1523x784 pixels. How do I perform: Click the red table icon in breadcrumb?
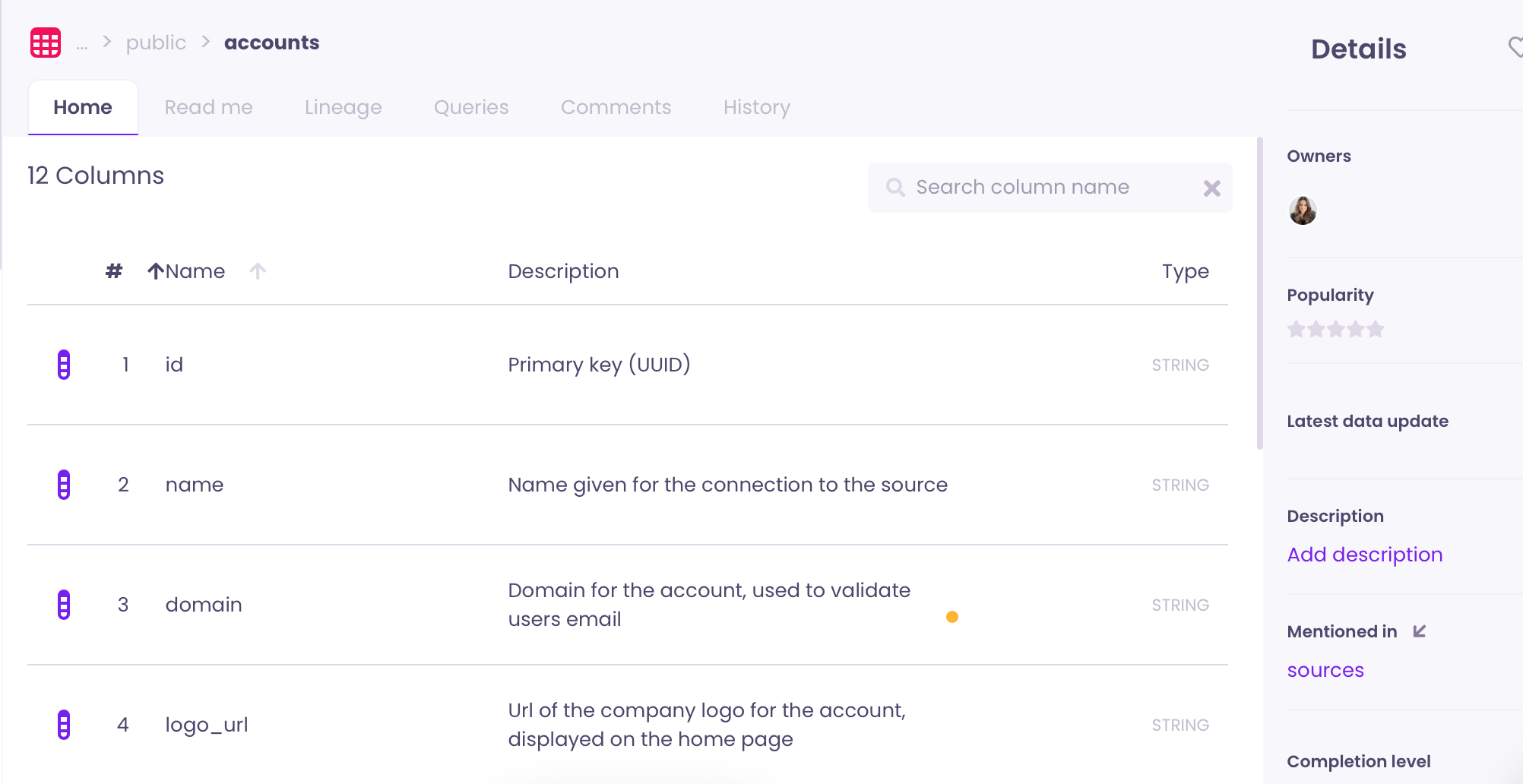[45, 43]
